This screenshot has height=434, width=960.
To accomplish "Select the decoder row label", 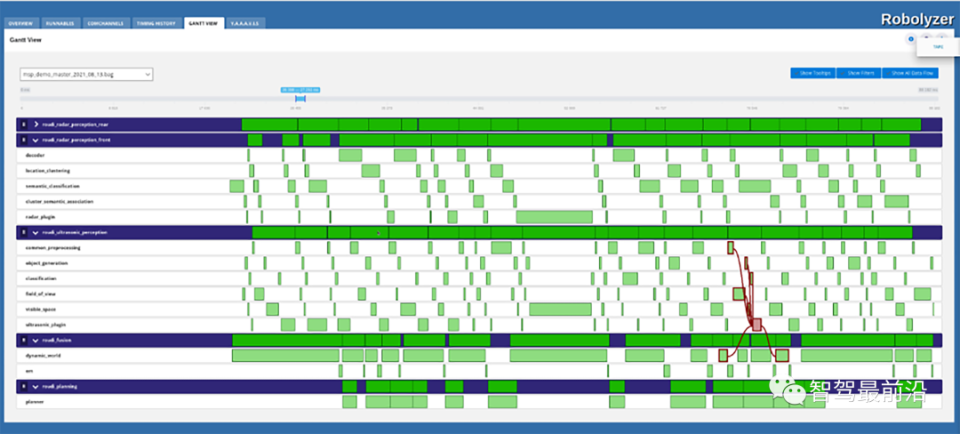I will click(35, 155).
